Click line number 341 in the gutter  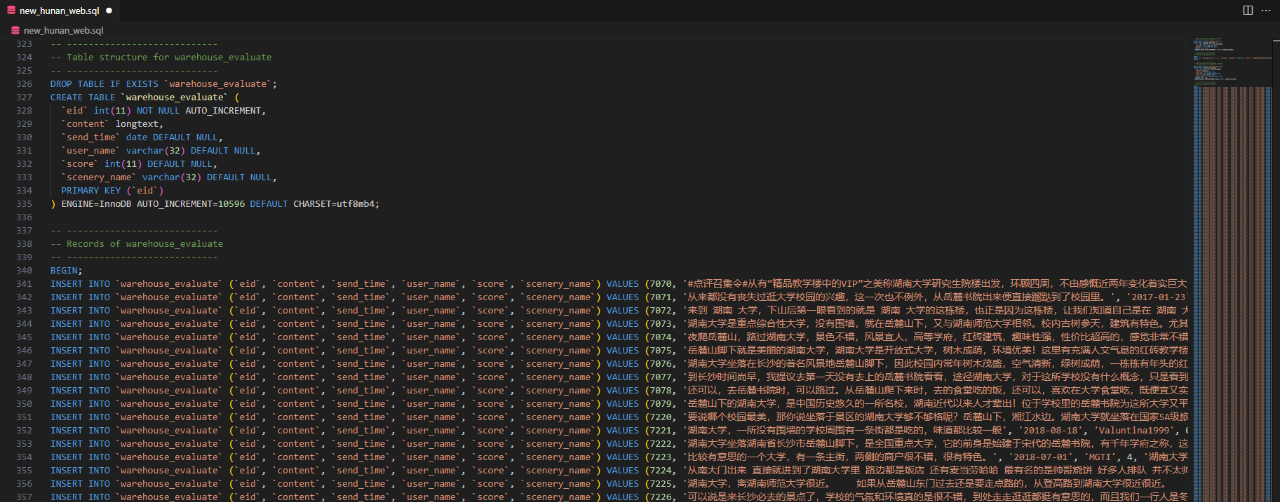coord(25,283)
